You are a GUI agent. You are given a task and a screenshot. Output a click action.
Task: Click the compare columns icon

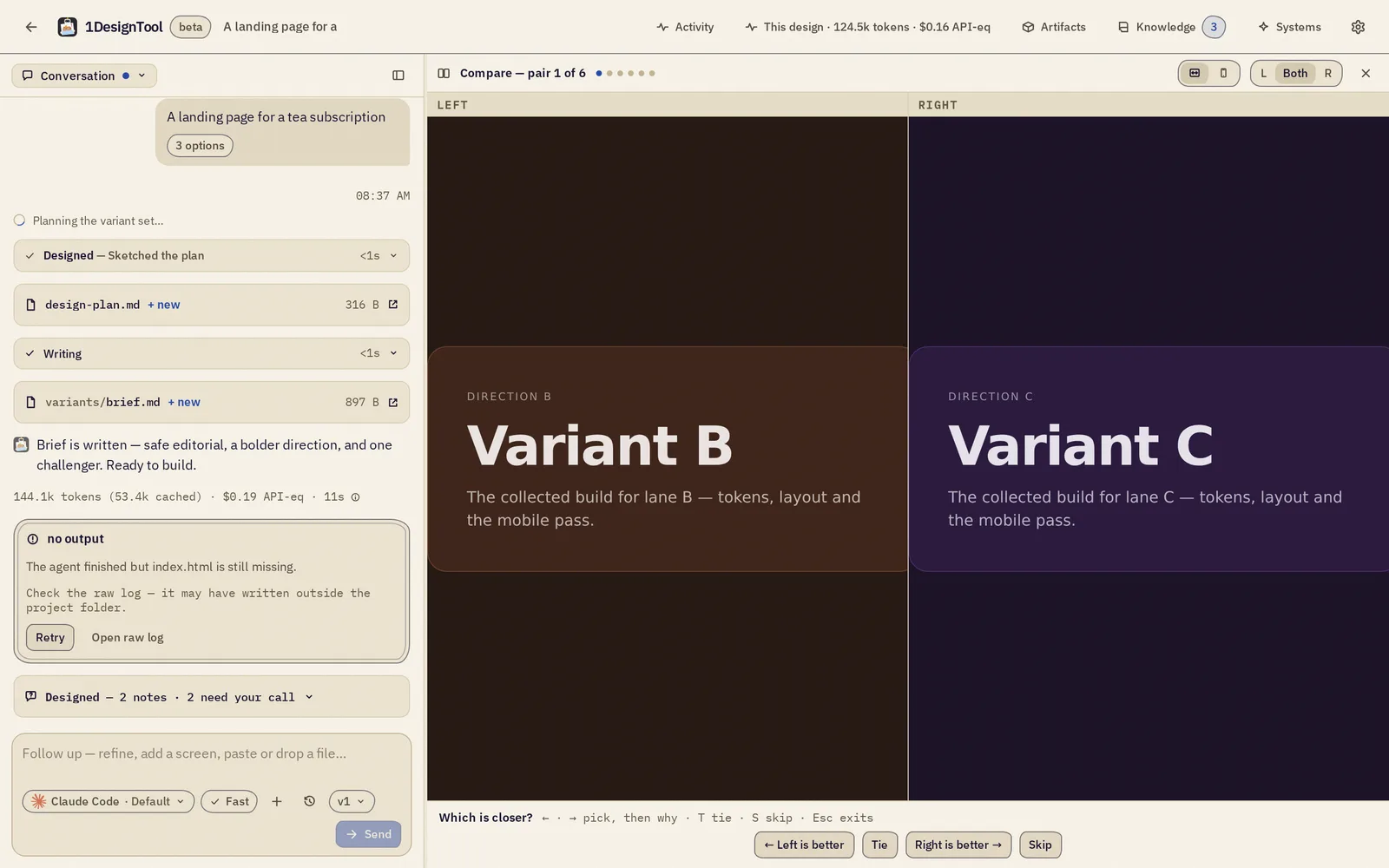[444, 74]
